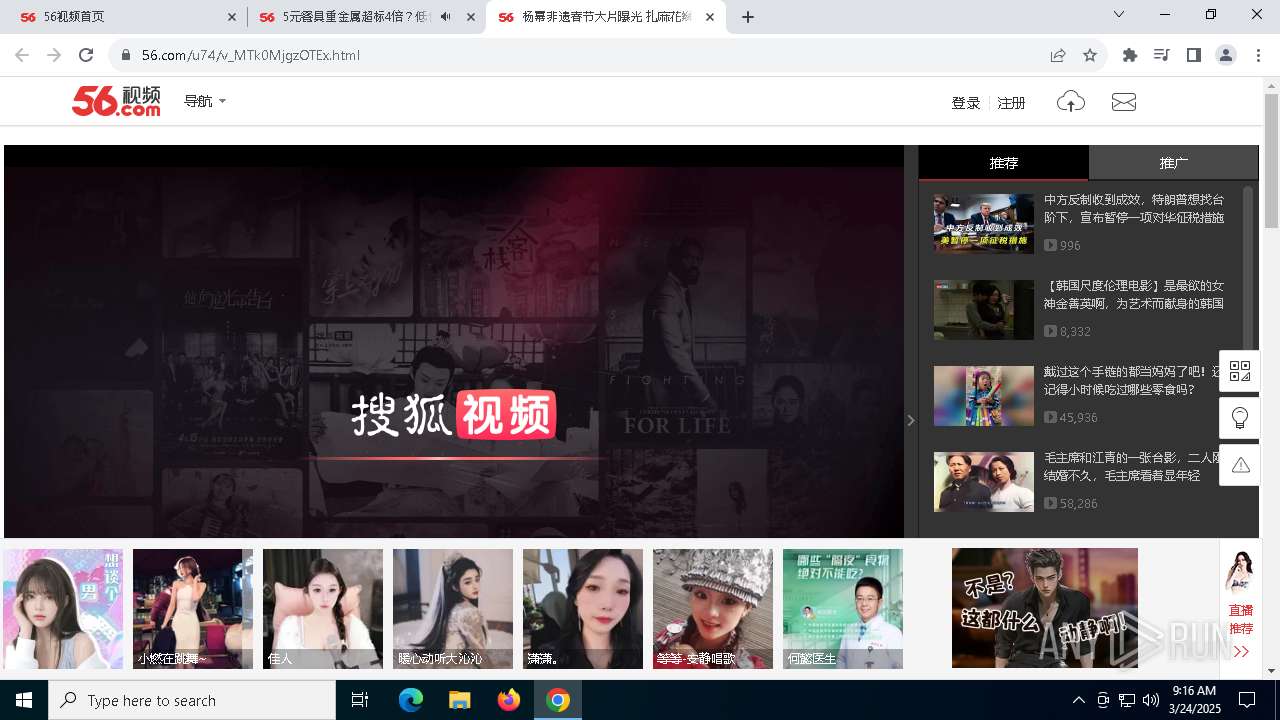Launch Firefox from taskbar
The width and height of the screenshot is (1280, 720).
[509, 700]
